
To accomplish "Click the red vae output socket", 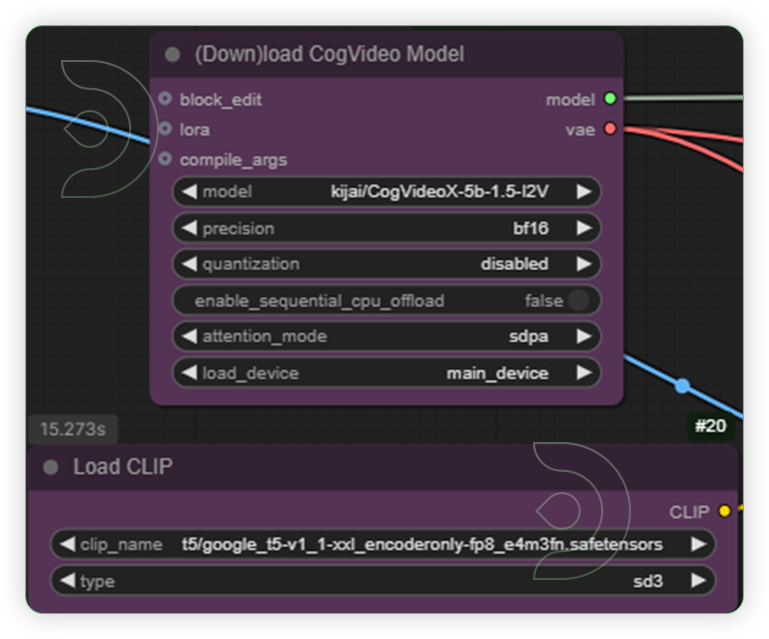I will click(x=610, y=129).
